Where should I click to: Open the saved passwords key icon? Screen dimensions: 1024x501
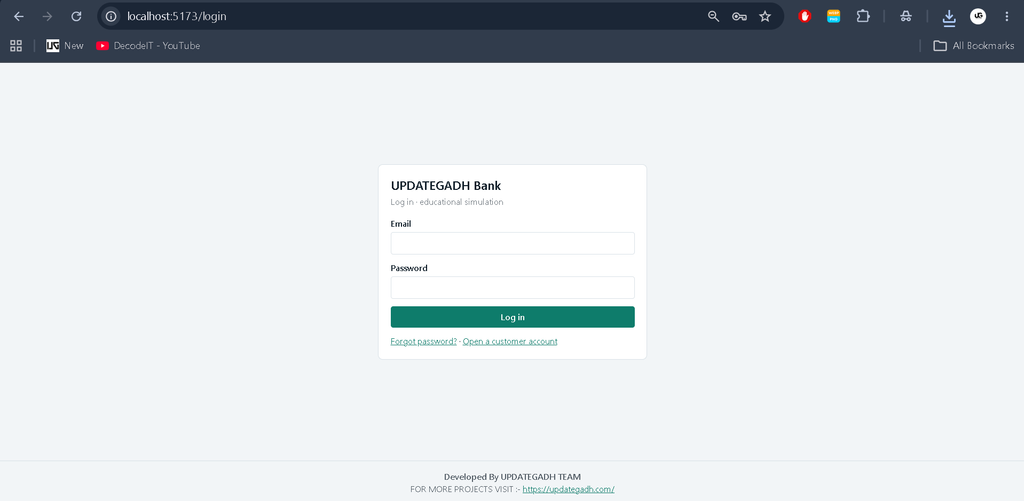tap(739, 16)
